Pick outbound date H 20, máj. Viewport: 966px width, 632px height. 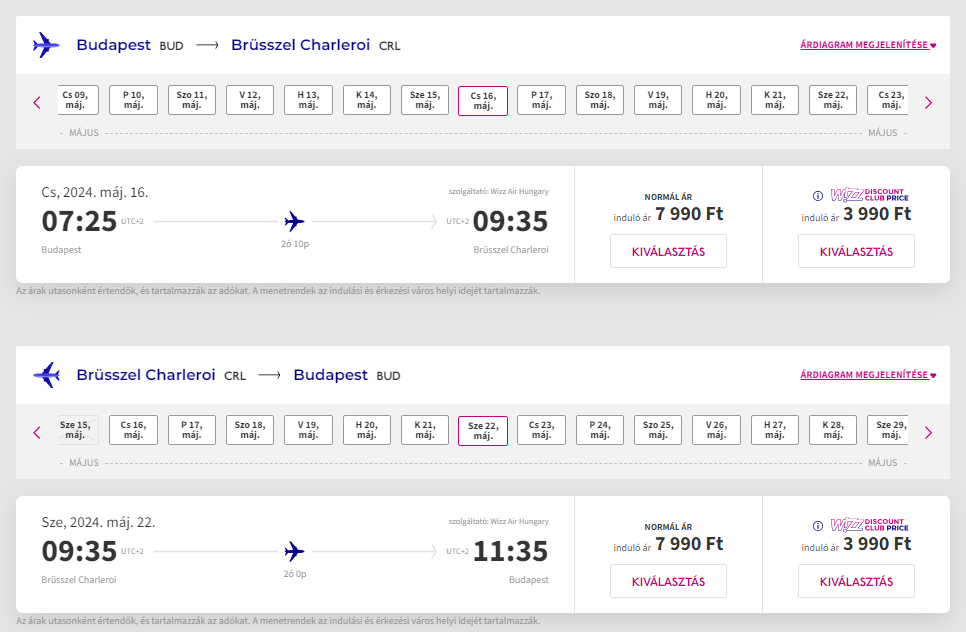(x=716, y=100)
